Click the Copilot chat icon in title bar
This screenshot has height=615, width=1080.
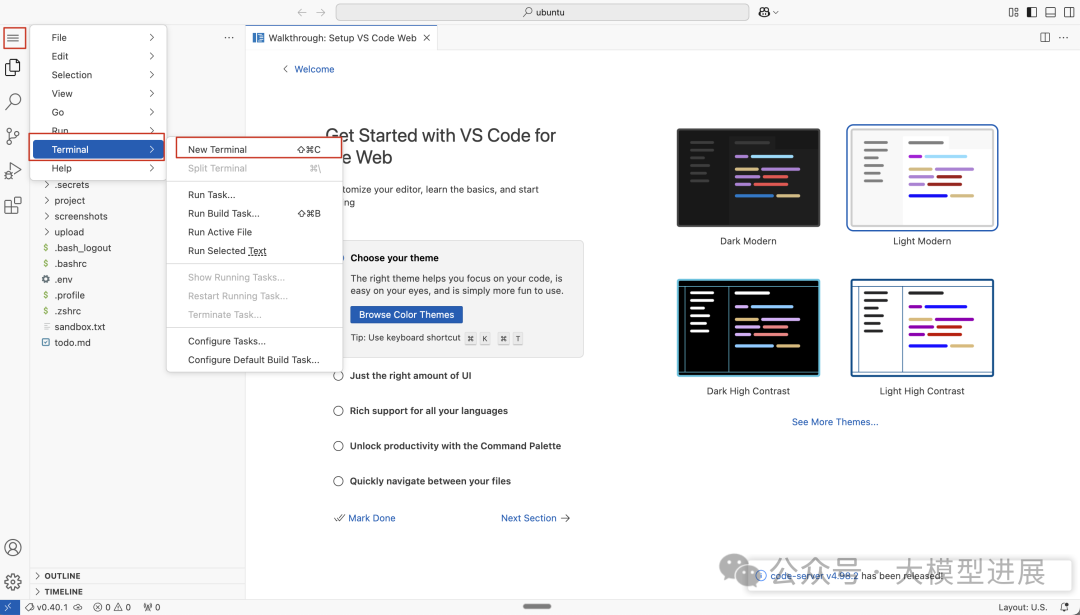(x=764, y=12)
